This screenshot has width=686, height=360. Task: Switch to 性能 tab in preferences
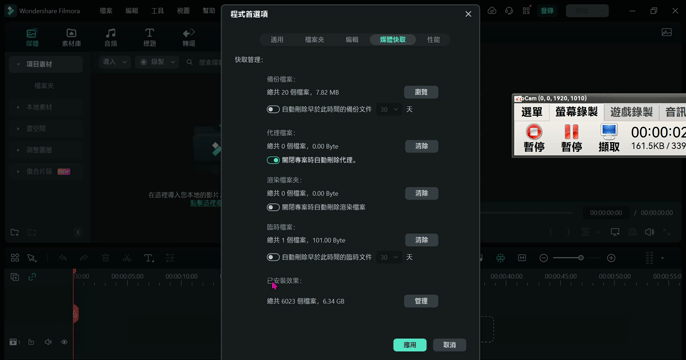[x=433, y=40]
